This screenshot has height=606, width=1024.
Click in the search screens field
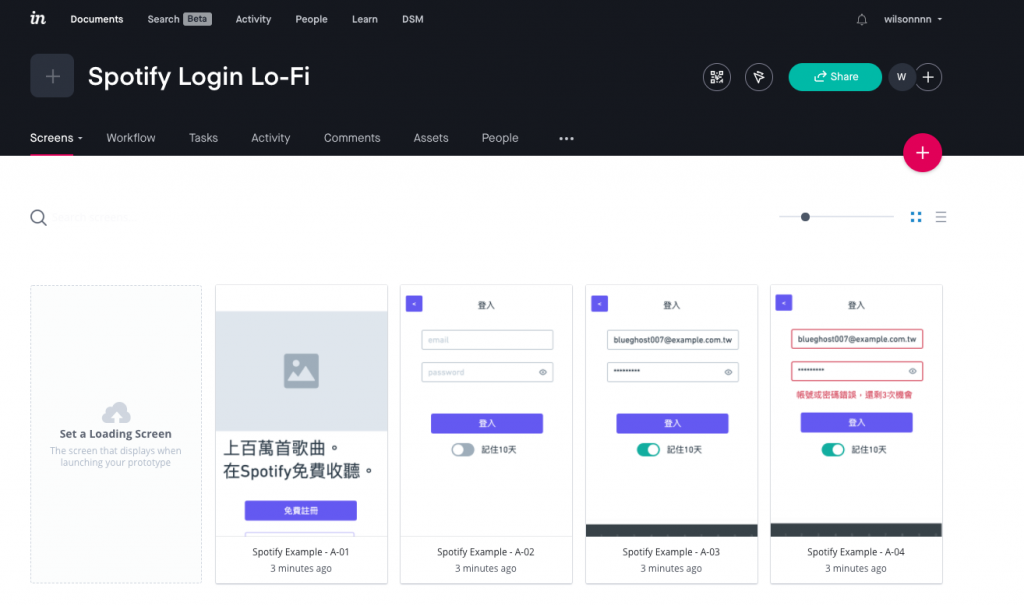click(91, 217)
